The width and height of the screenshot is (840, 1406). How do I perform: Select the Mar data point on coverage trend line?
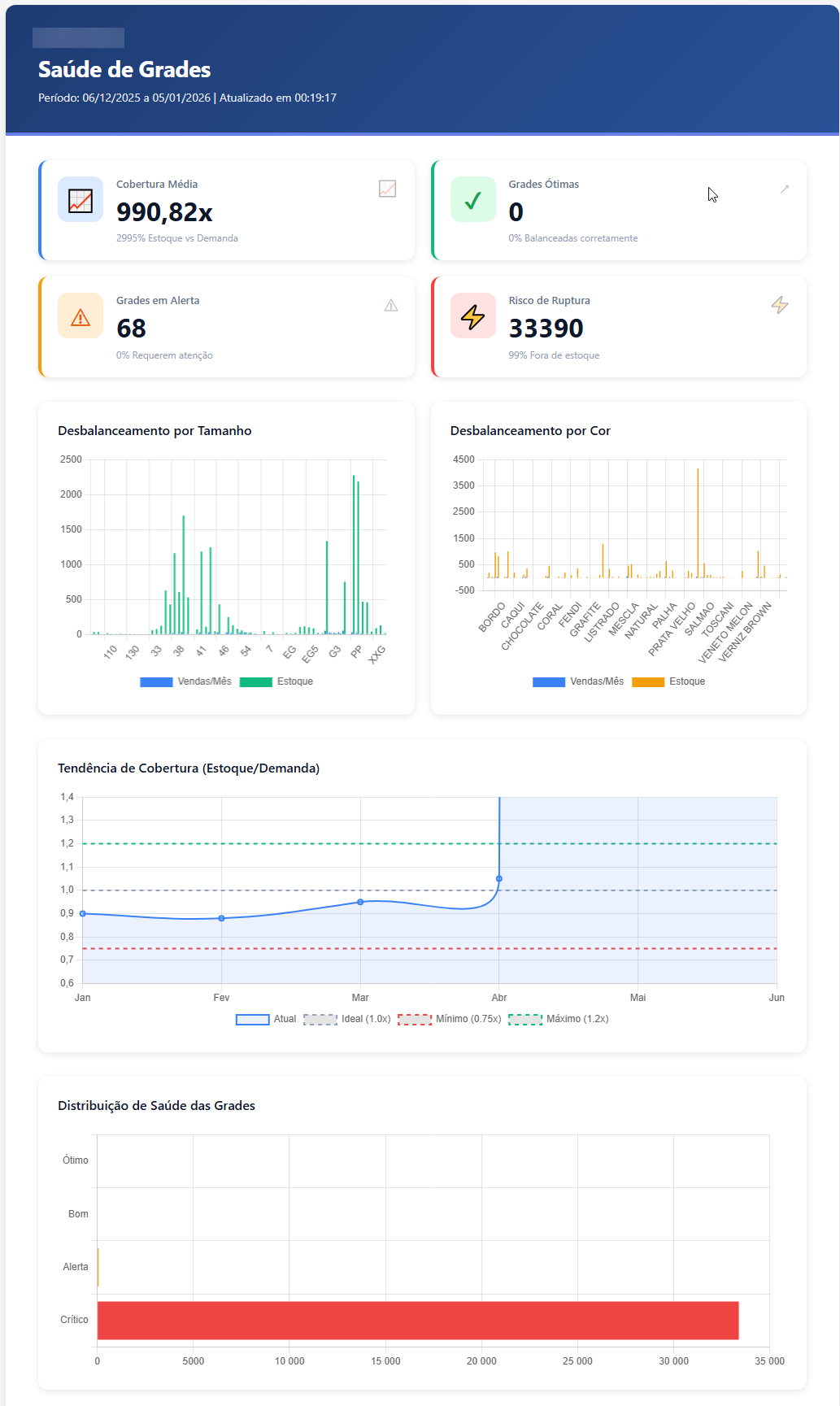(360, 902)
